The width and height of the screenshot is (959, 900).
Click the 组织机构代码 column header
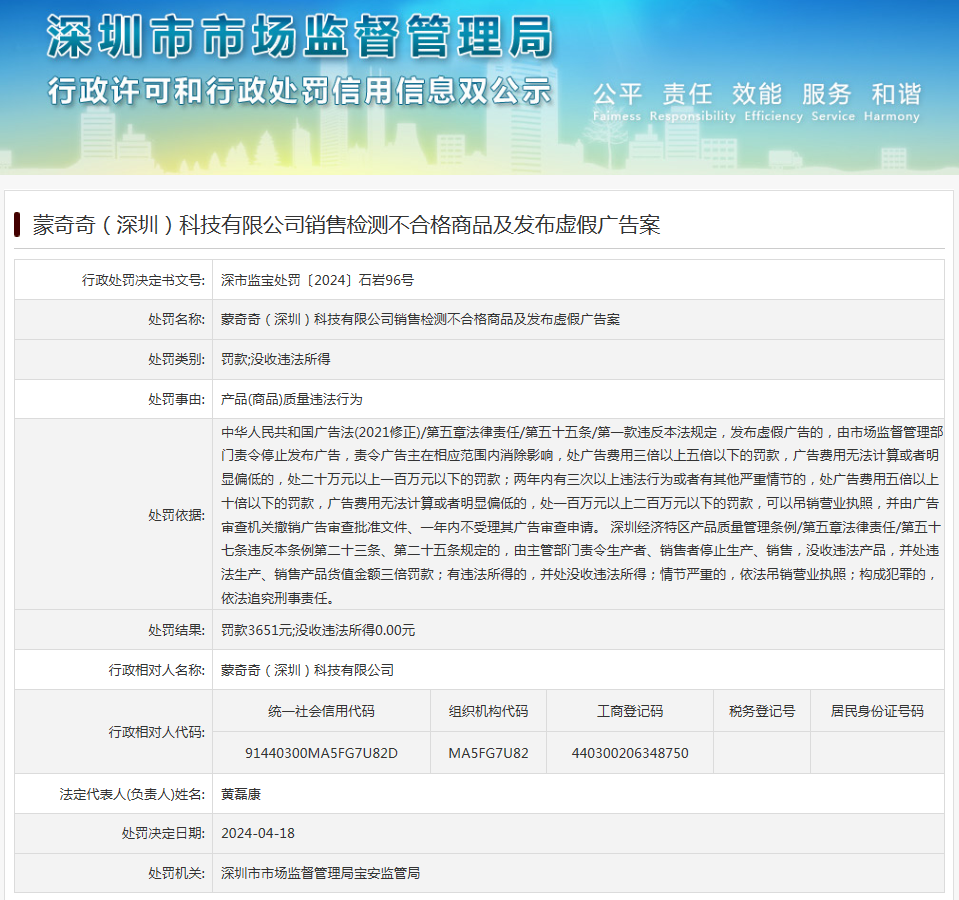tap(488, 711)
